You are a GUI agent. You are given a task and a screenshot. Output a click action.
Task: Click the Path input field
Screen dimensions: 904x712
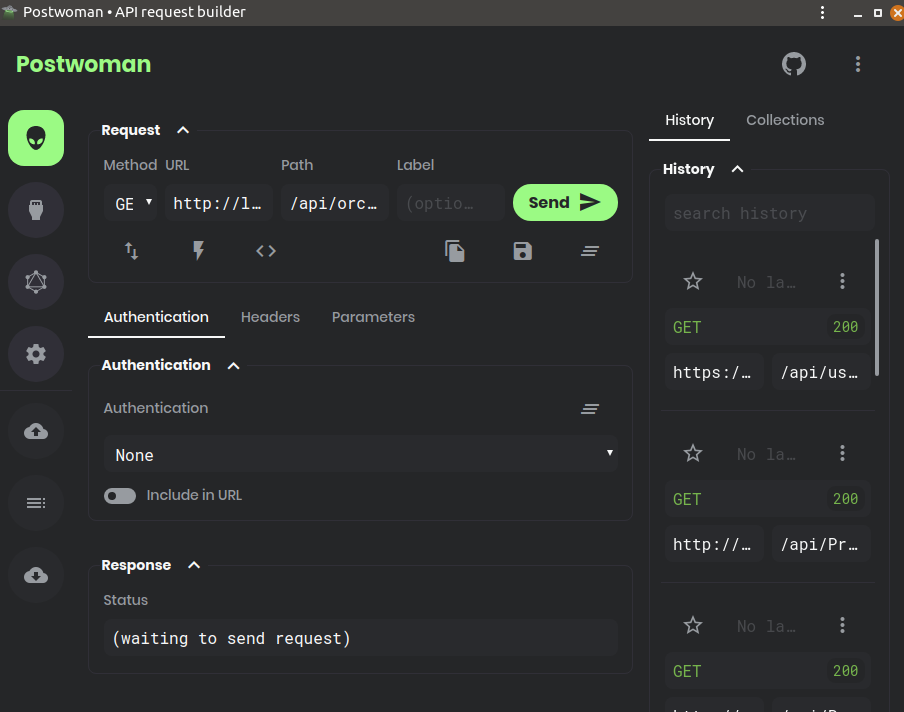(x=335, y=203)
